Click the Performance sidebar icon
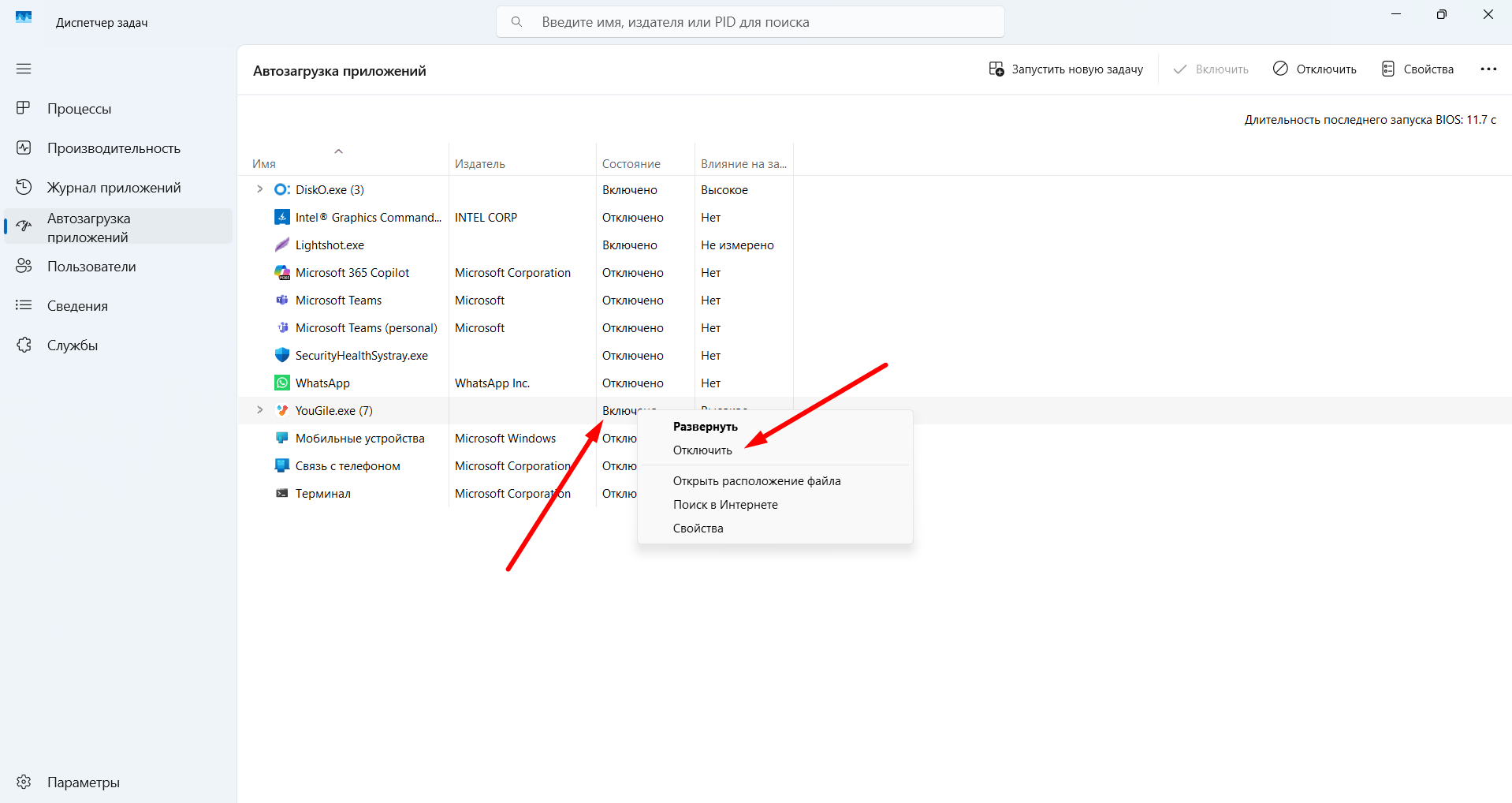 point(24,148)
